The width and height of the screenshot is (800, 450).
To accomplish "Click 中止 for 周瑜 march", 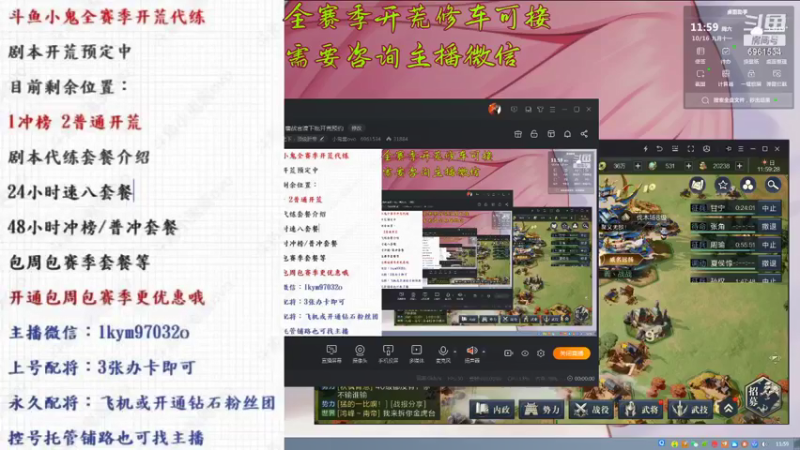I will point(769,245).
